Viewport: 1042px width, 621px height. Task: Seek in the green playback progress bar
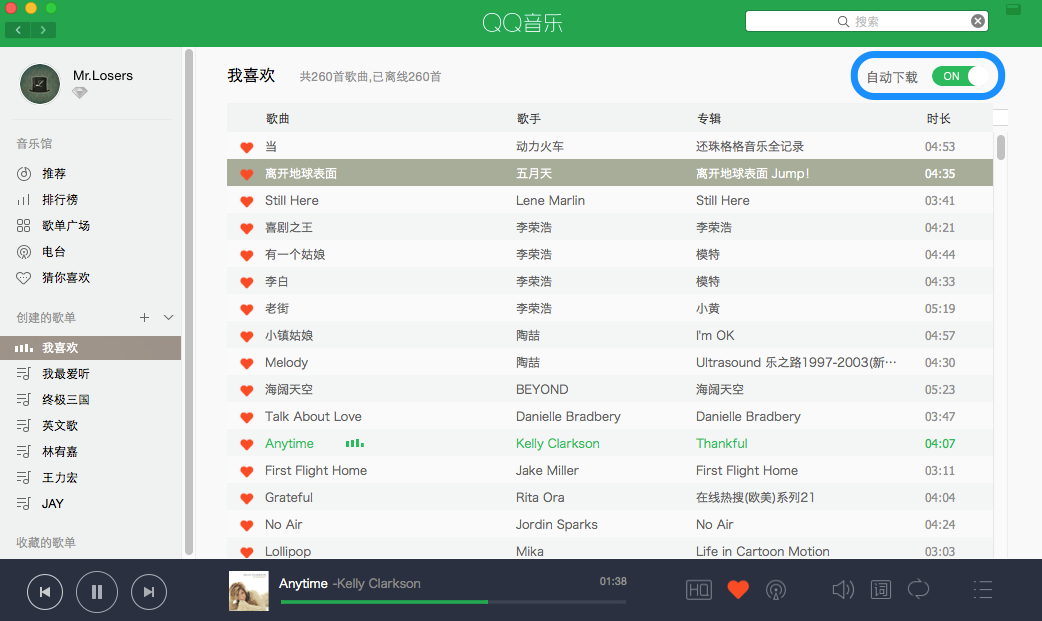(453, 602)
